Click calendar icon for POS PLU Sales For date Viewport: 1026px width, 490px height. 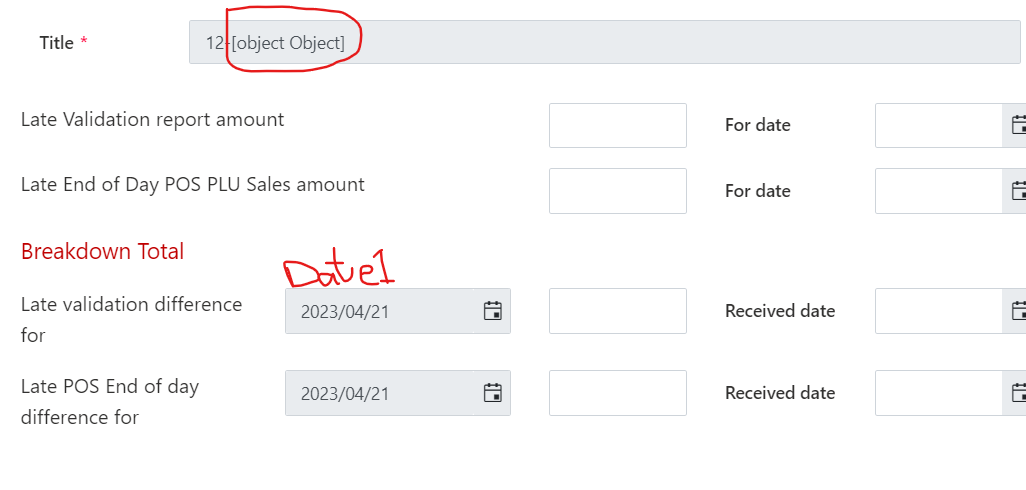click(1018, 191)
